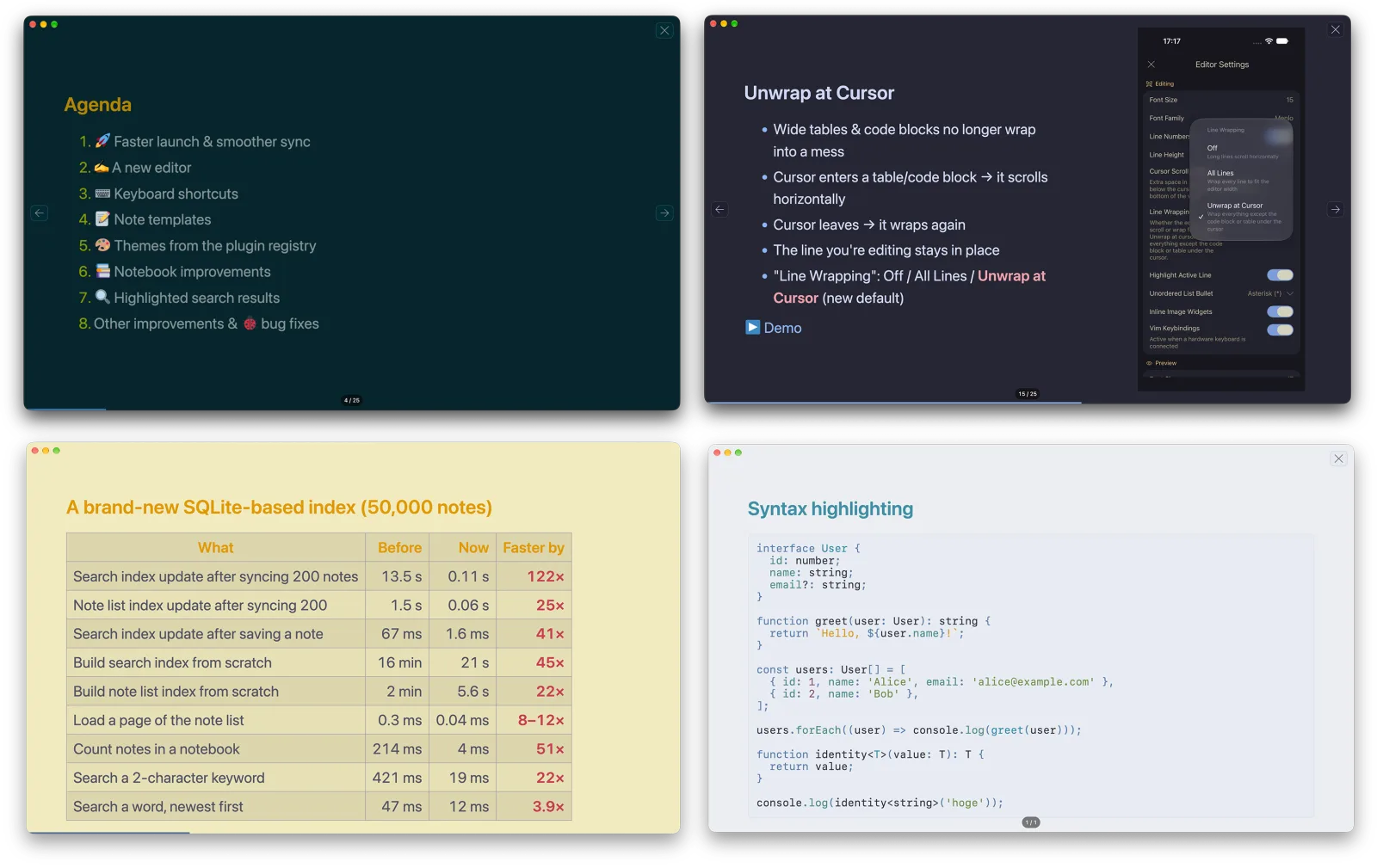Go to previous slide in Unwrap at Cursor window
Screen dimensions: 1377x868
[x=720, y=209]
